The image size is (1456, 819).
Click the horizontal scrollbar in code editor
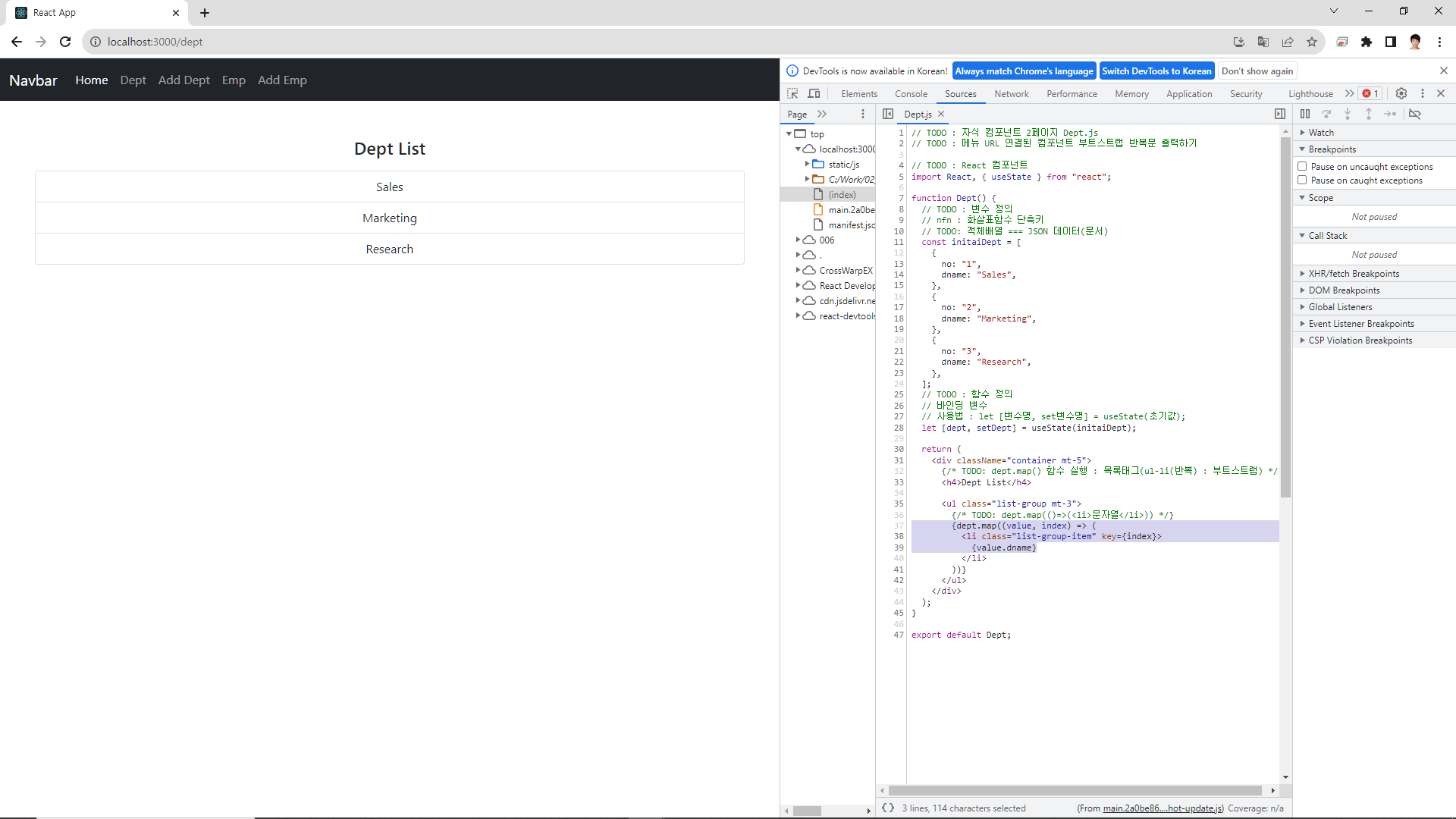(x=1075, y=790)
